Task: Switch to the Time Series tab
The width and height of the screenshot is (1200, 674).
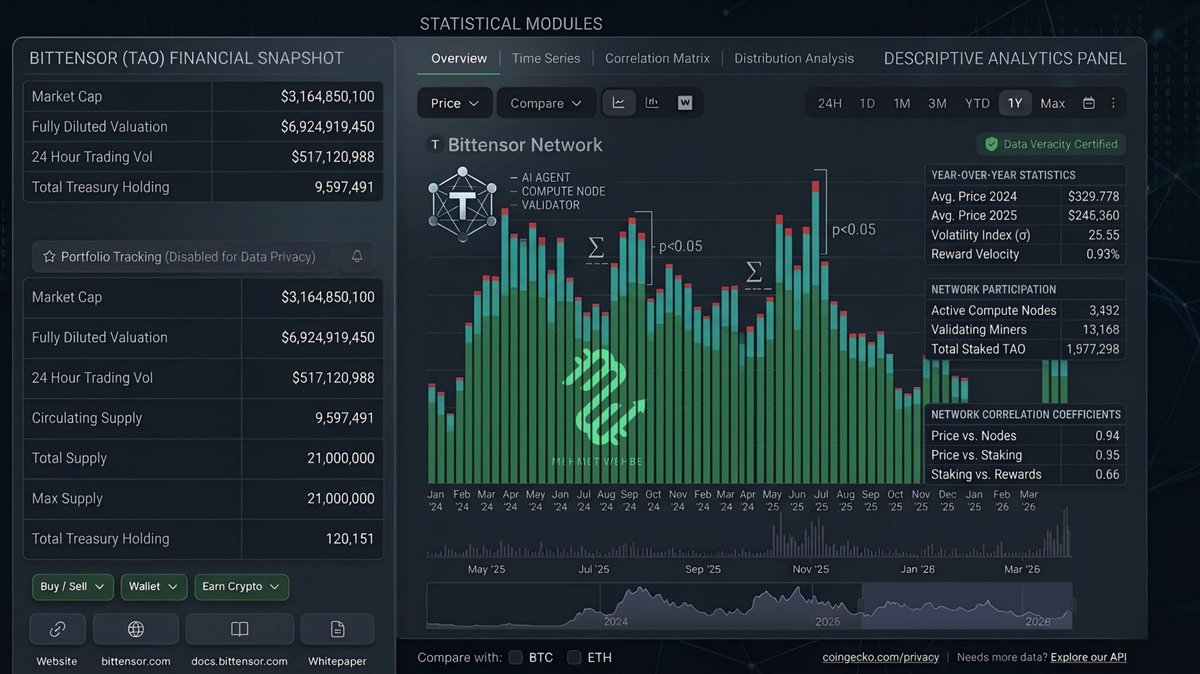Action: coord(546,58)
